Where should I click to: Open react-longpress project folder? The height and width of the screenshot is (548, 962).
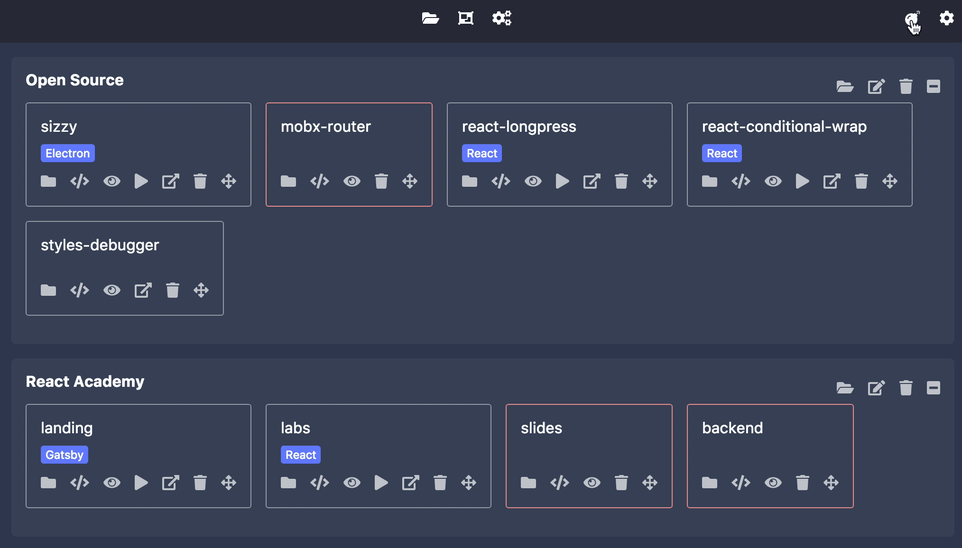click(x=469, y=181)
